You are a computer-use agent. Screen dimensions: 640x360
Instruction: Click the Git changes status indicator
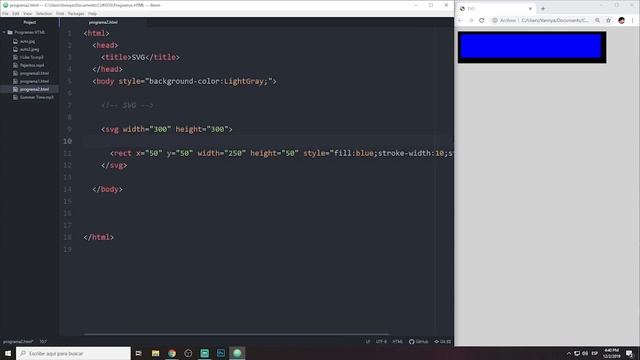tap(442, 342)
